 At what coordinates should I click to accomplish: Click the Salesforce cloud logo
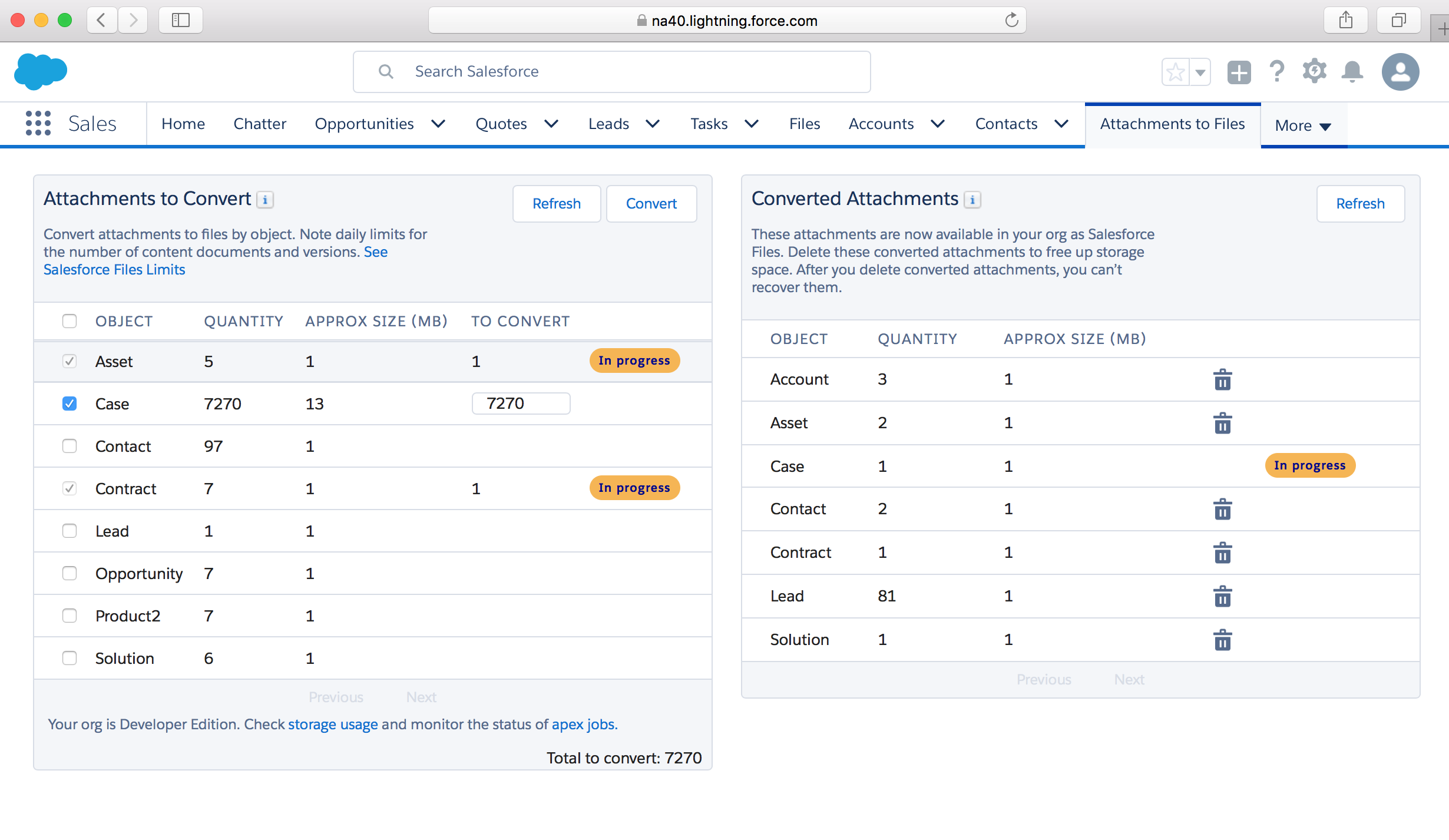coord(41,71)
